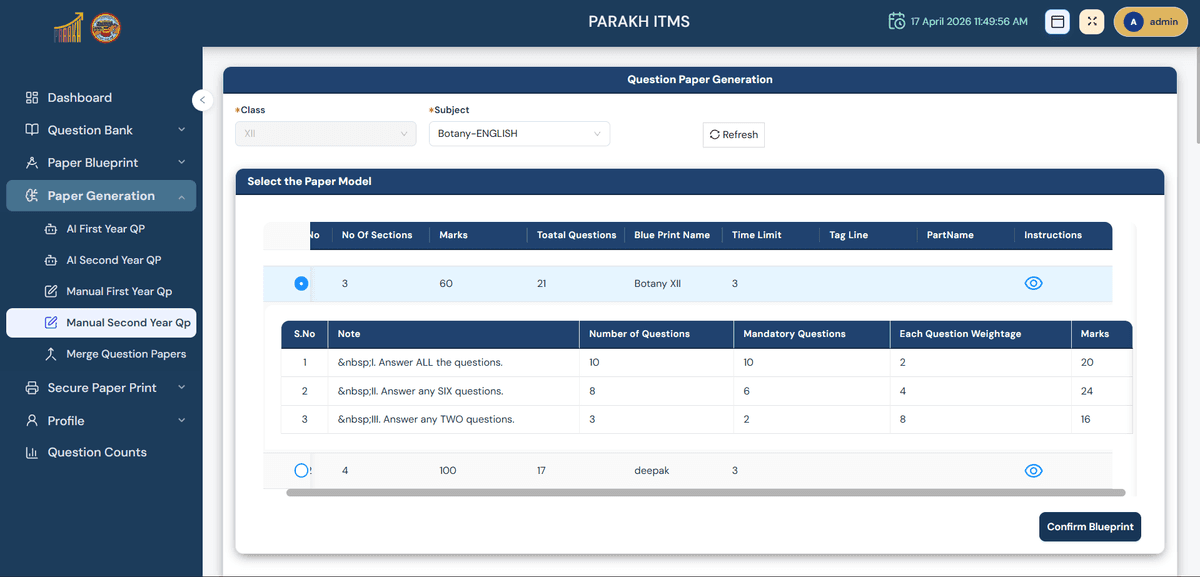The height and width of the screenshot is (577, 1200).
Task: Click the layout window icon in header
Action: pos(1057,22)
